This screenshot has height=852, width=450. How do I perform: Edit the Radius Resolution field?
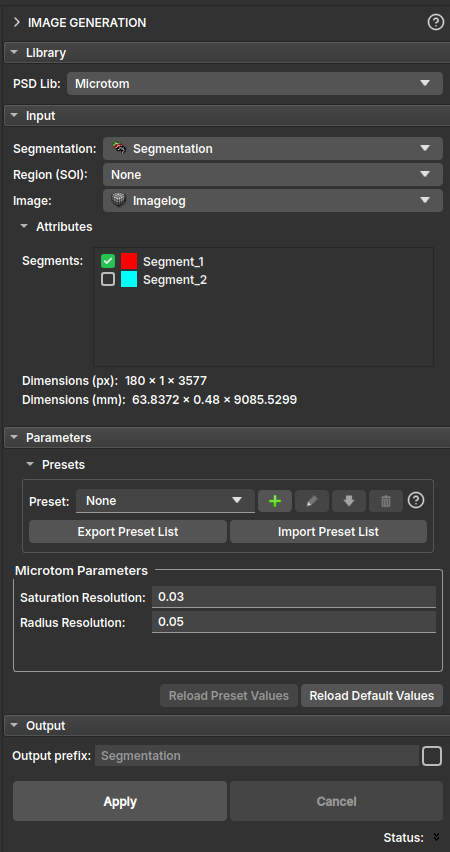point(293,622)
